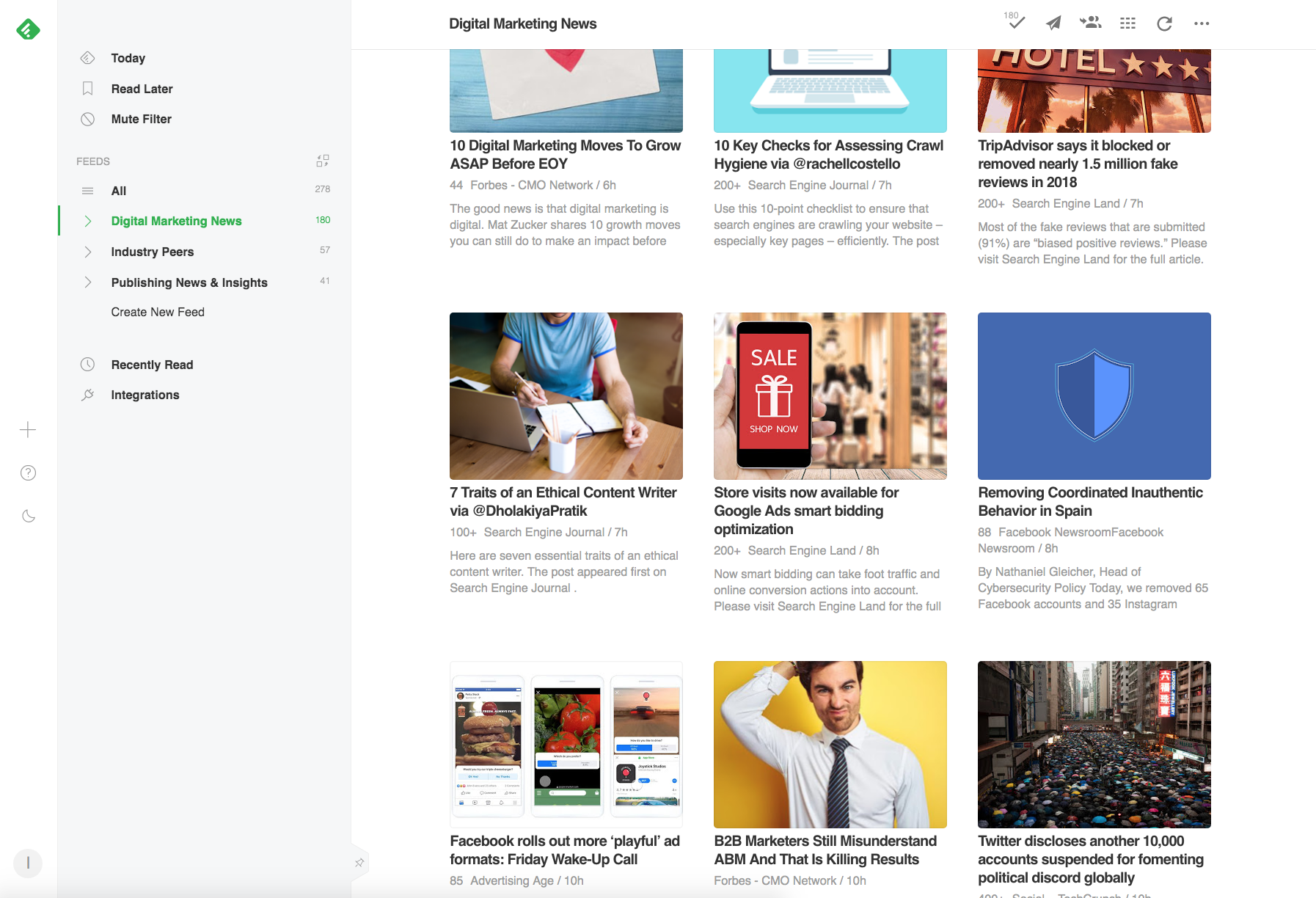The width and height of the screenshot is (1316, 898).
Task: Click the Read Later bookmark icon
Action: (x=87, y=89)
